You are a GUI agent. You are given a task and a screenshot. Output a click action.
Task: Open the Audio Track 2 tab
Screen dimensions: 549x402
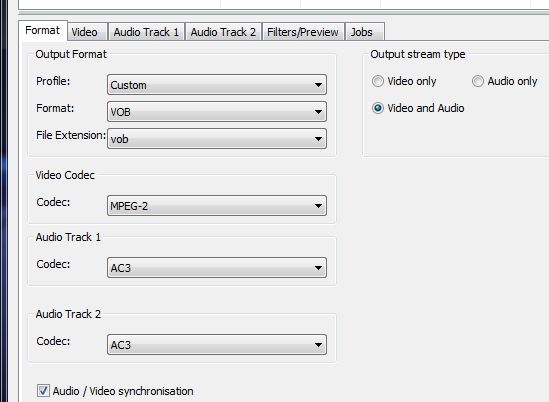tap(223, 32)
